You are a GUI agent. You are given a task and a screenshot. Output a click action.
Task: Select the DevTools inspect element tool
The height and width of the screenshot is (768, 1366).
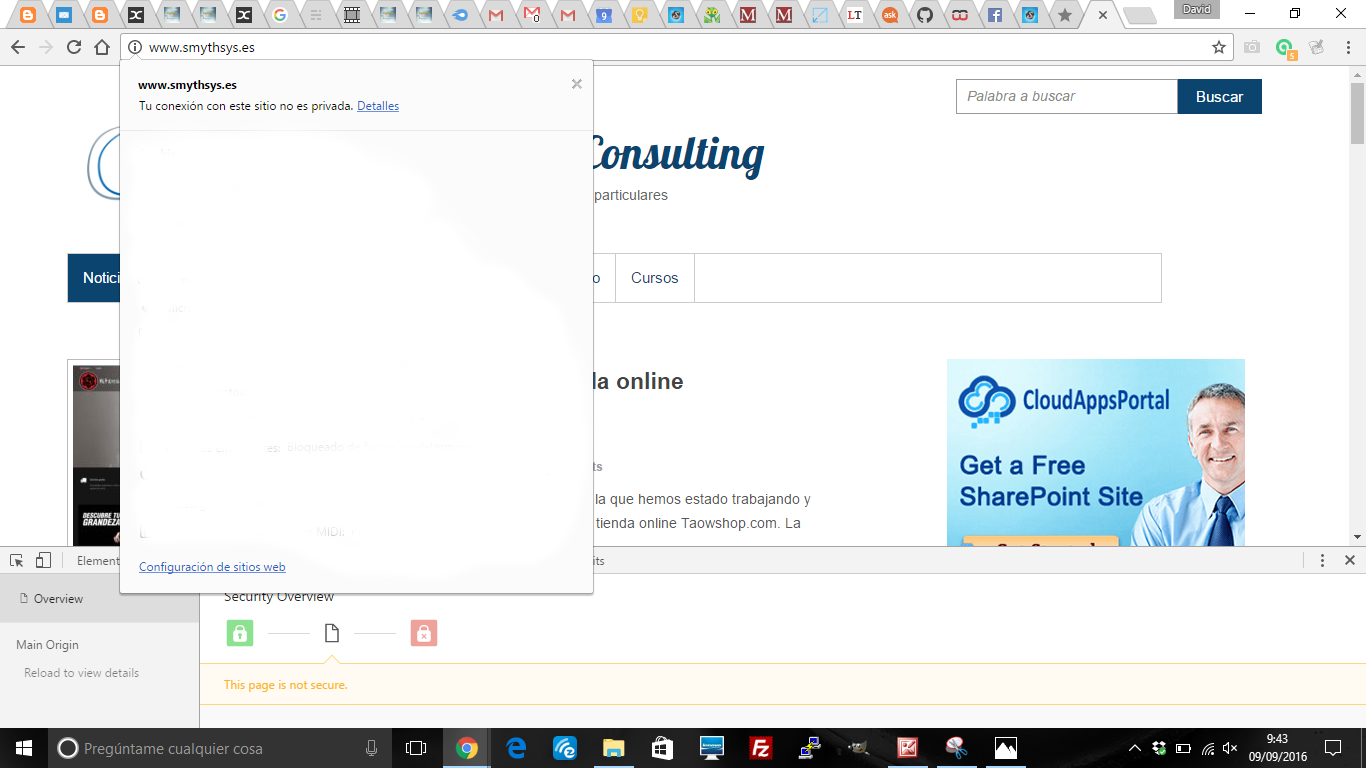(17, 561)
